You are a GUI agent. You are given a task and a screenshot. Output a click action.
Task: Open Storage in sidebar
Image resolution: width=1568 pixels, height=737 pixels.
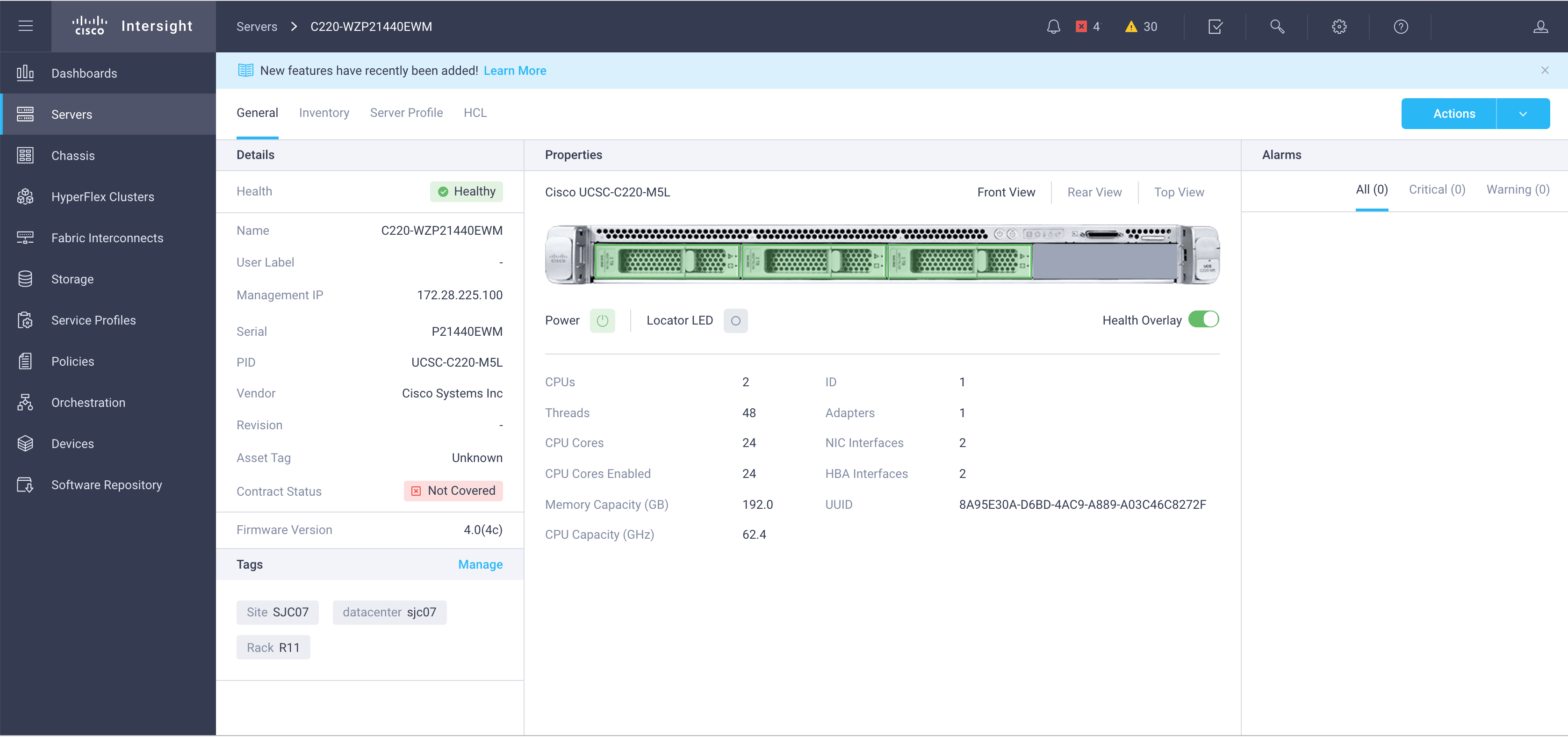pos(108,279)
